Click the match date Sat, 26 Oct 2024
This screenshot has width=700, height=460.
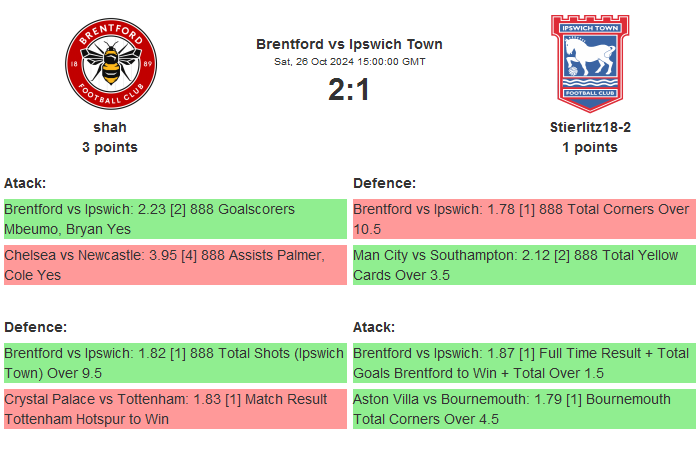349,62
